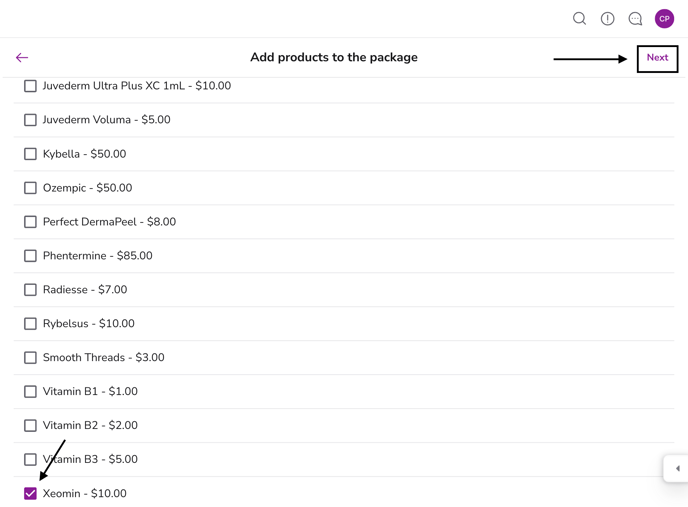This screenshot has width=688, height=507.
Task: Select Juvederm Voluma checkbox
Action: click(x=30, y=120)
